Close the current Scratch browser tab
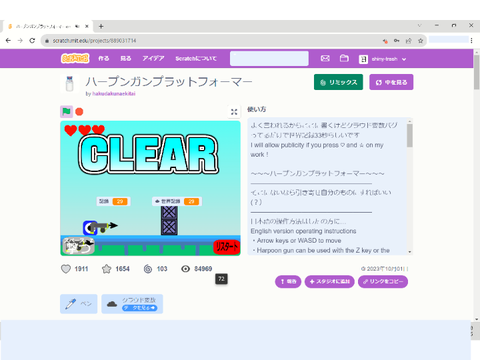480x360 pixels. [x=87, y=26]
